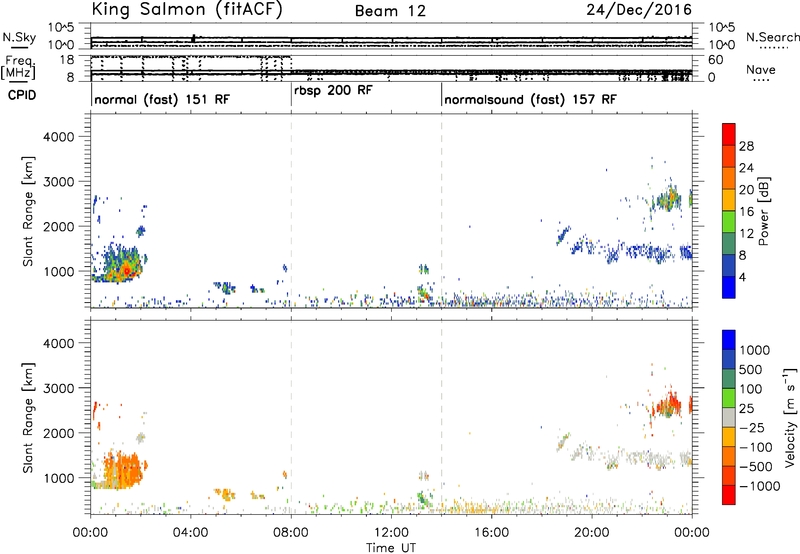Click the '12:00' time axis tick label
Image resolution: width=800 pixels, height=554 pixels.
[391, 533]
